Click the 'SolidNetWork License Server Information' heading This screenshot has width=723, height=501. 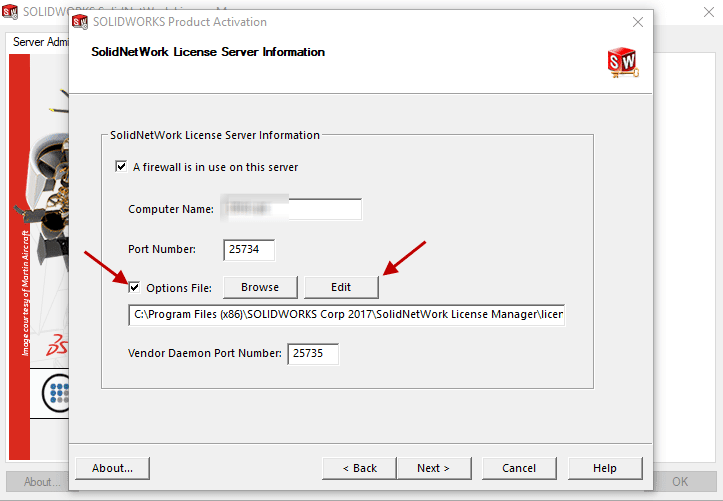(208, 52)
